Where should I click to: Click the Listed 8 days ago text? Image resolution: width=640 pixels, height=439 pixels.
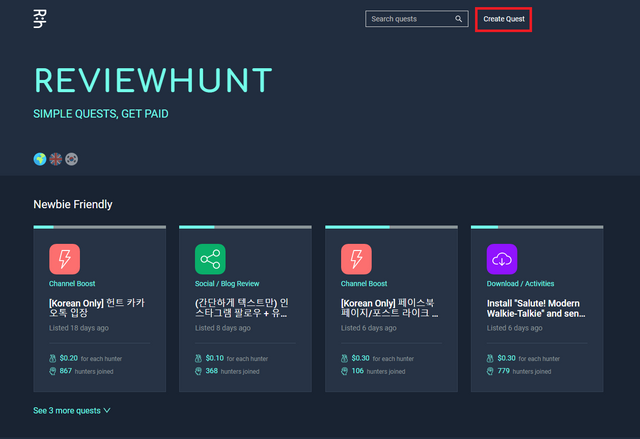[x=223, y=328]
